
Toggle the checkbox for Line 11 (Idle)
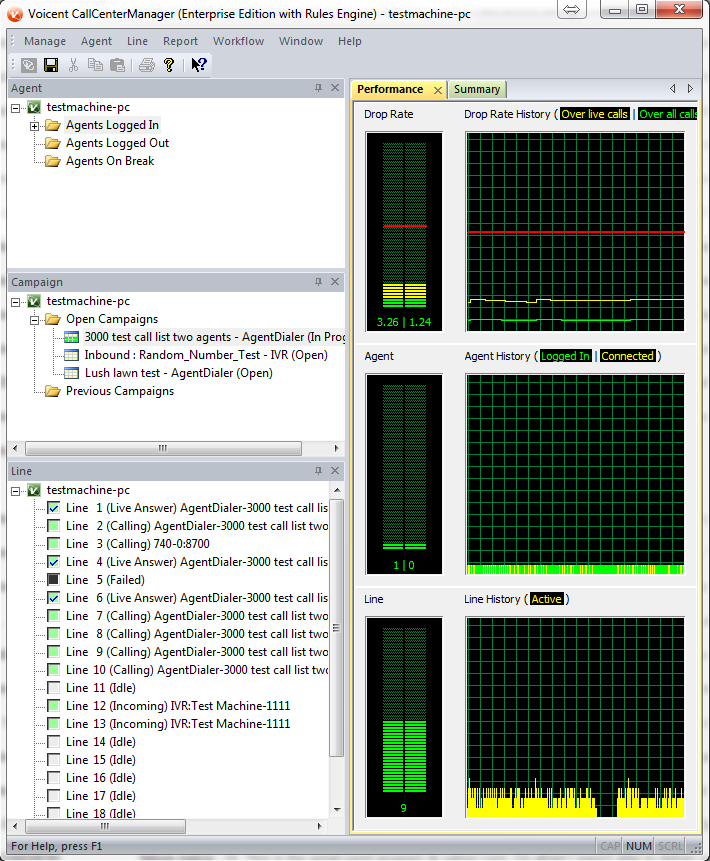click(53, 688)
